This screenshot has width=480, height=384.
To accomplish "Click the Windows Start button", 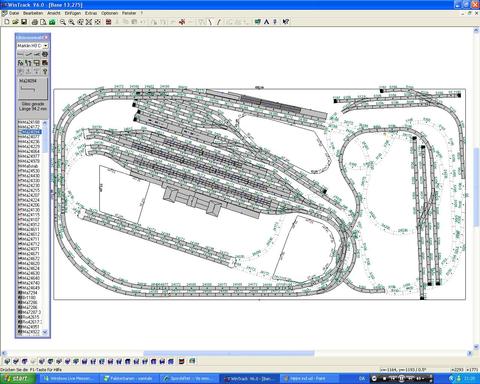I will pos(18,379).
